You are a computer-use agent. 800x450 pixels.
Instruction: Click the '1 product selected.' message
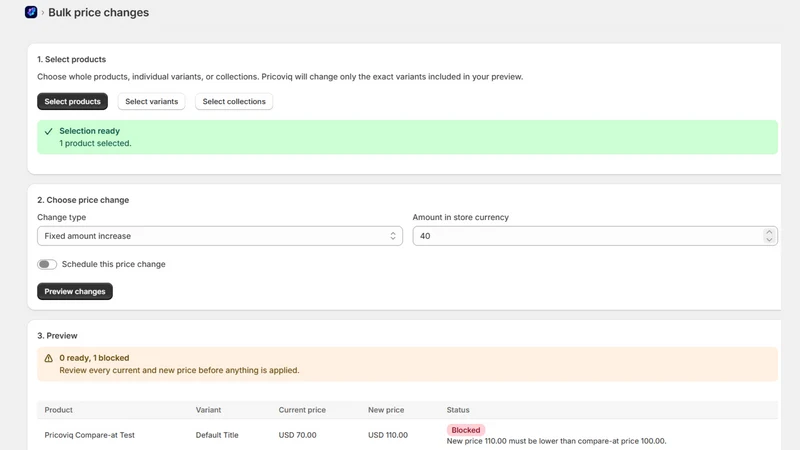click(95, 143)
